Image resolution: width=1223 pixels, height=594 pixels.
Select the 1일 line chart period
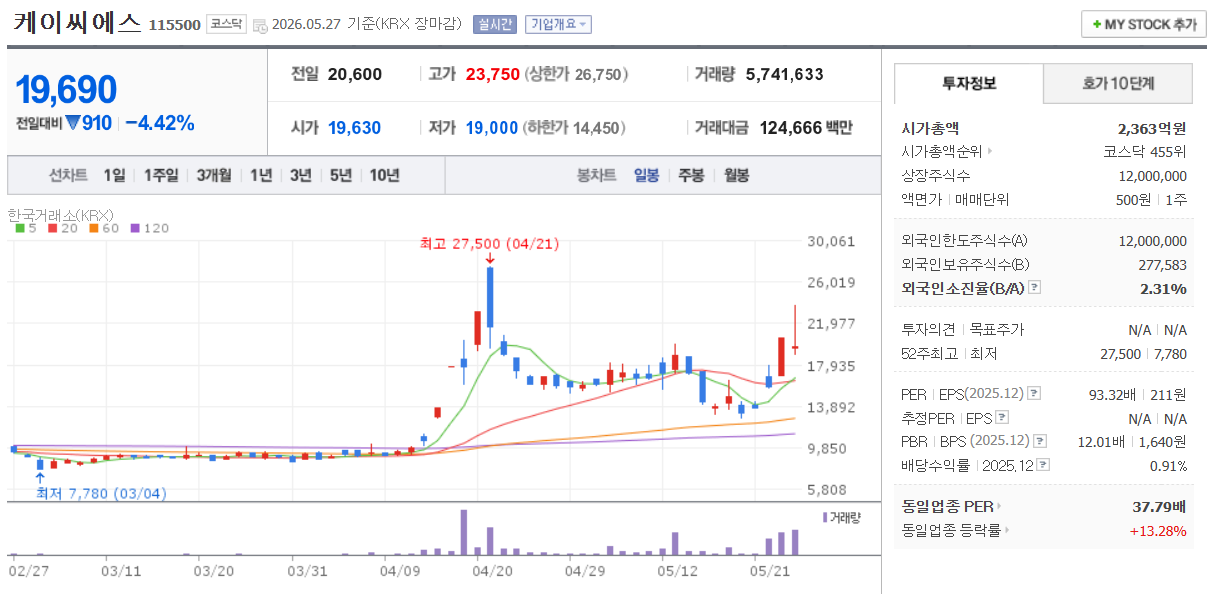coord(115,175)
